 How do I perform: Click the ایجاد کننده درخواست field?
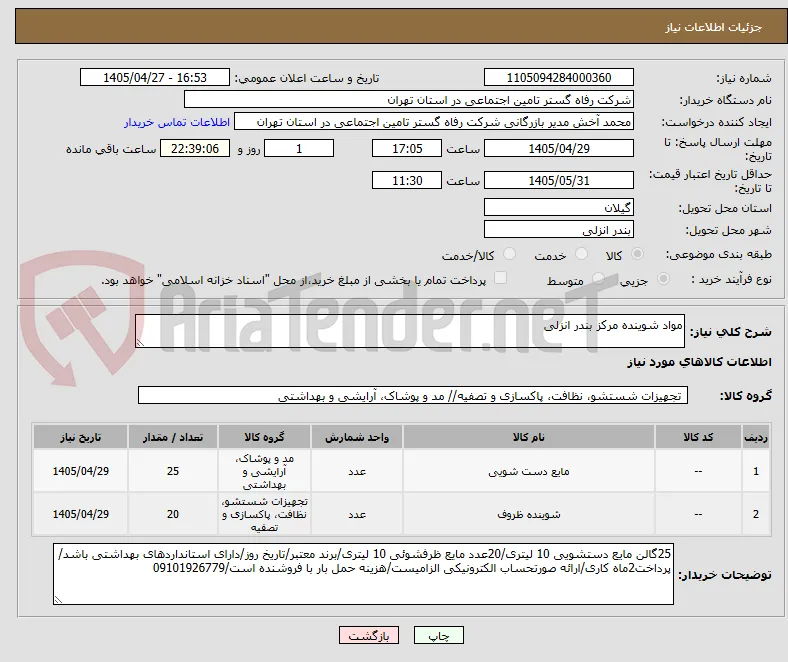point(434,122)
